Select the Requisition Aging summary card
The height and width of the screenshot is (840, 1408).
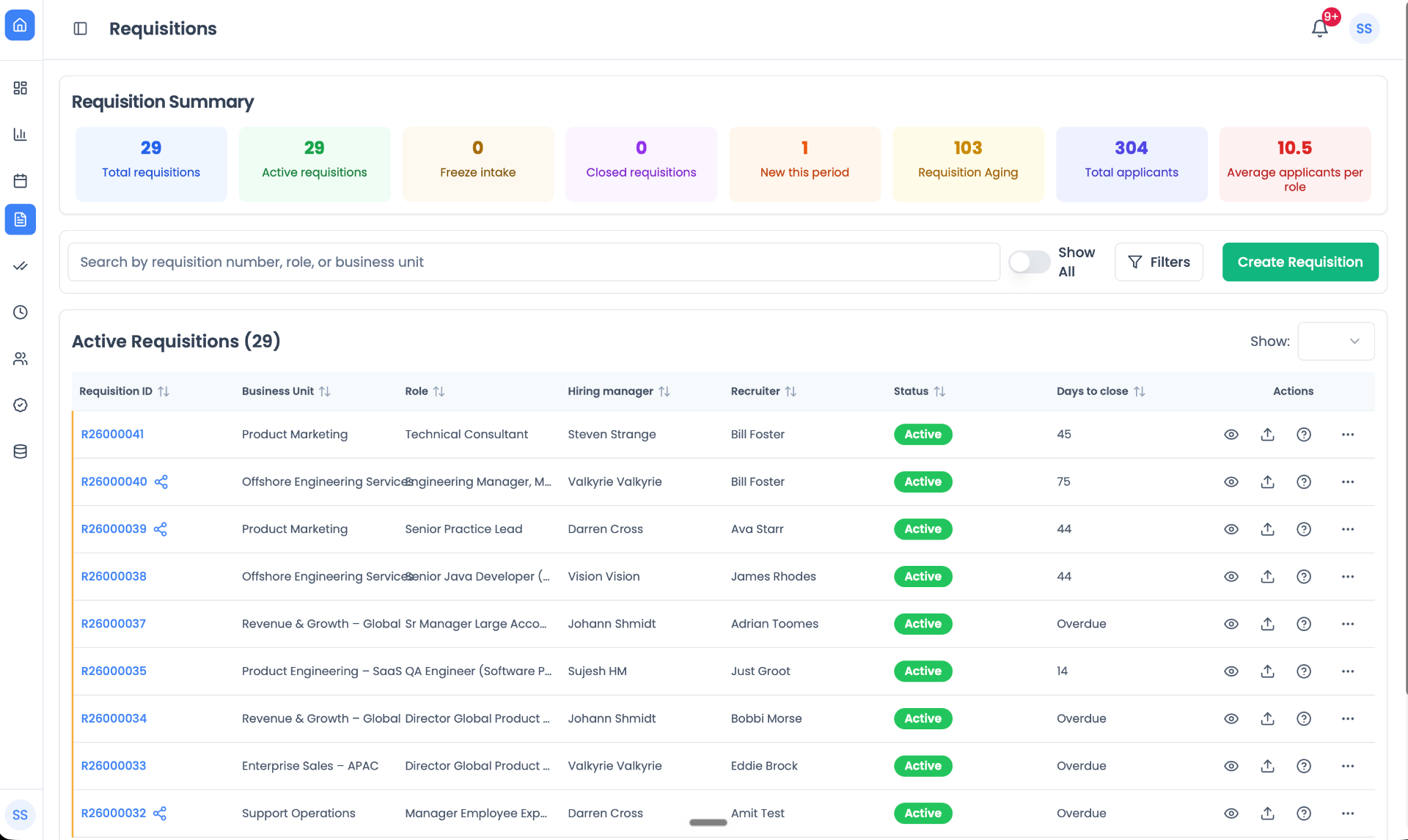point(968,163)
